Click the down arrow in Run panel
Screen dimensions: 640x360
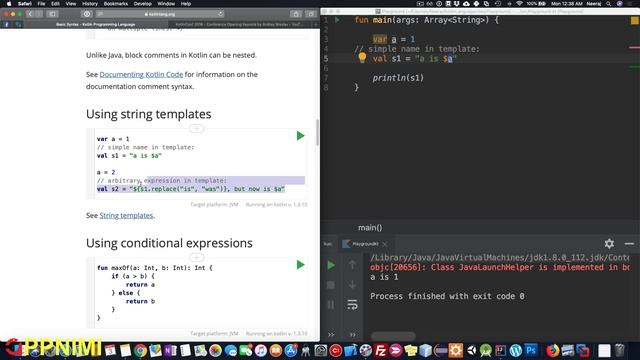click(352, 284)
